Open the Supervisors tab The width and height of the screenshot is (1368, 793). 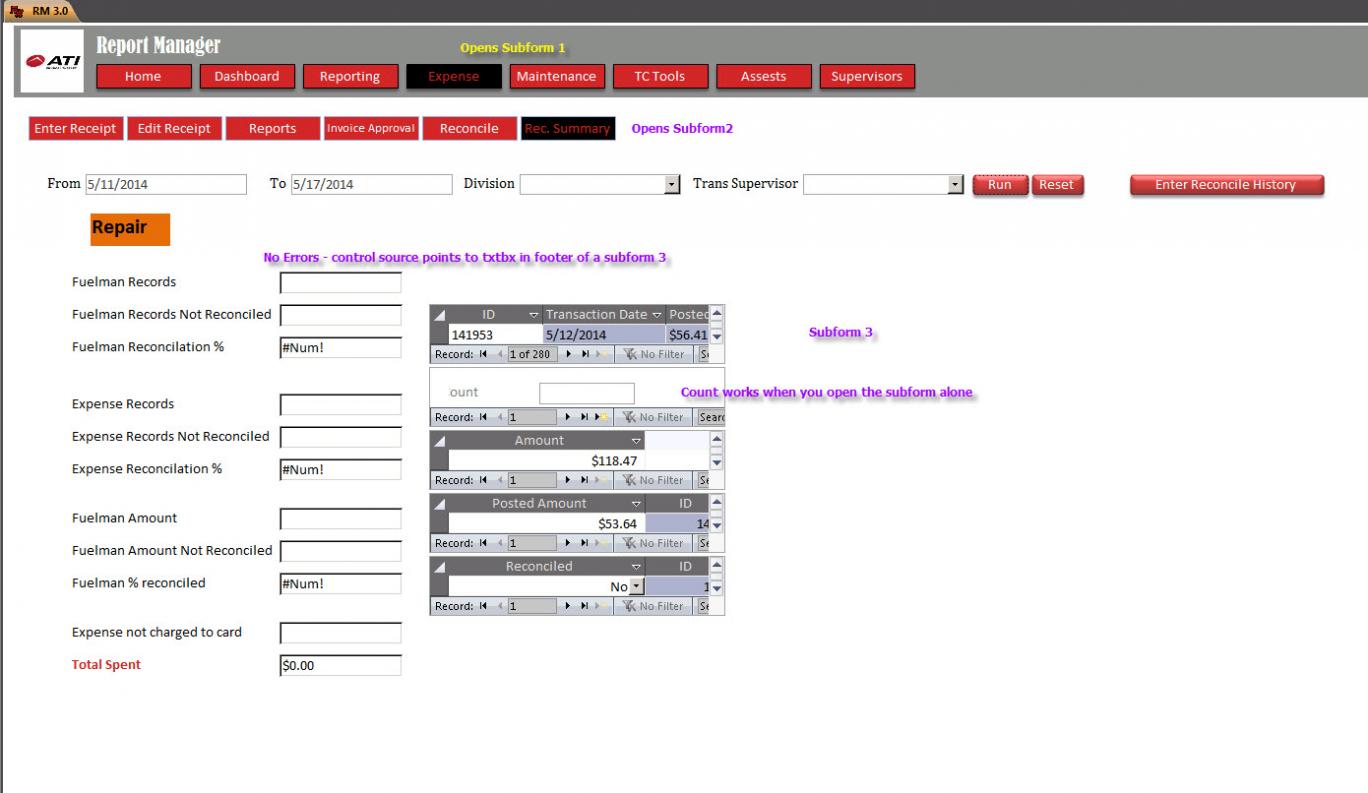point(867,77)
